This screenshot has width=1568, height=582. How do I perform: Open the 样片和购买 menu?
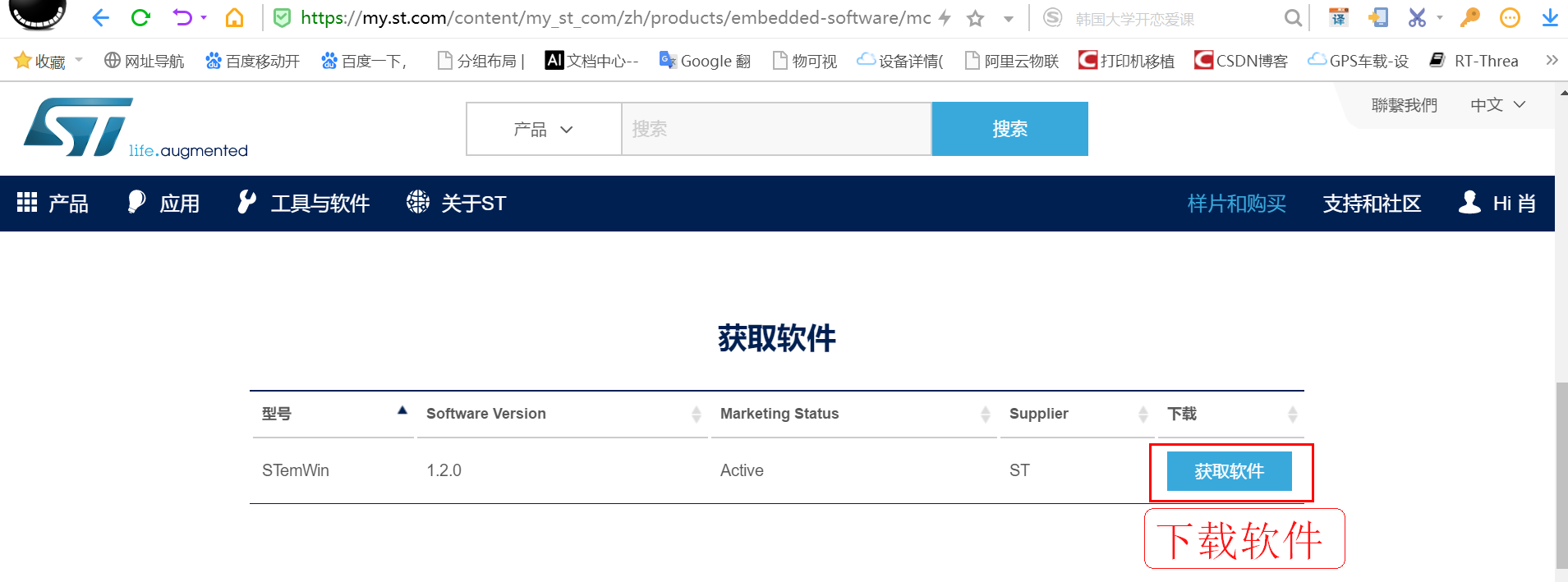1236,204
